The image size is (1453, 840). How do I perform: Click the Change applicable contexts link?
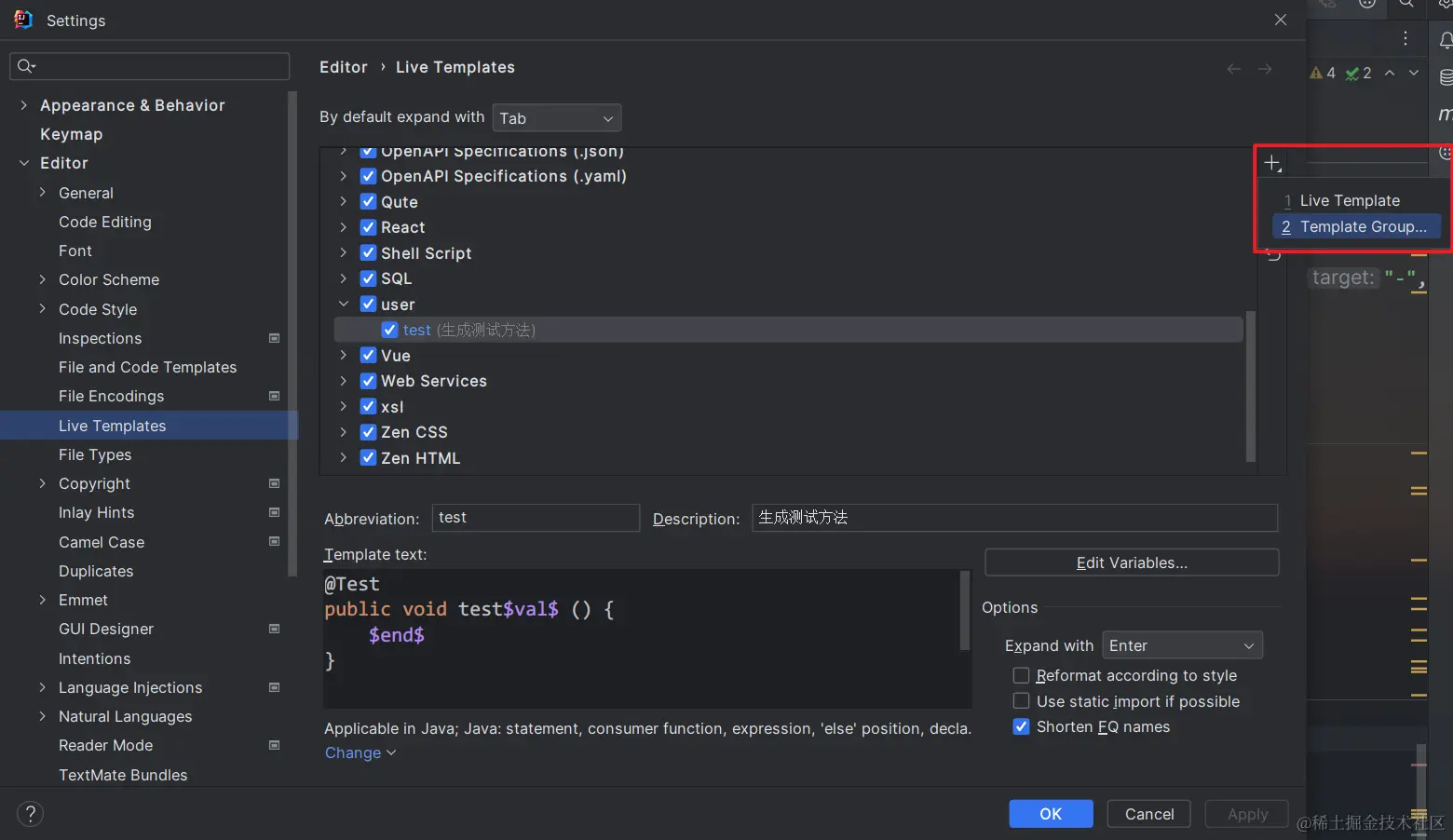point(360,752)
